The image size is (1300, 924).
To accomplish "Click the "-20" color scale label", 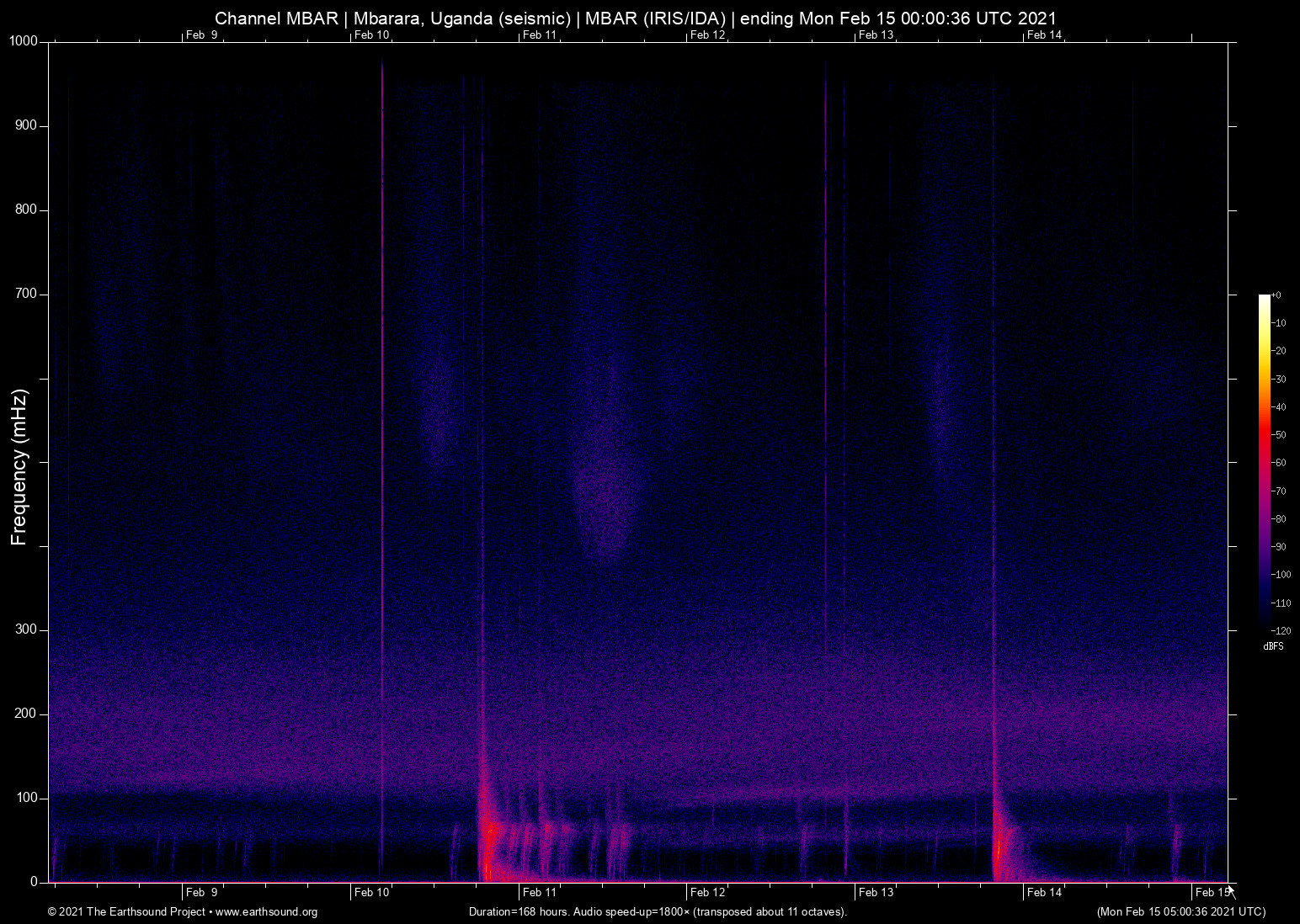I will (x=1279, y=351).
